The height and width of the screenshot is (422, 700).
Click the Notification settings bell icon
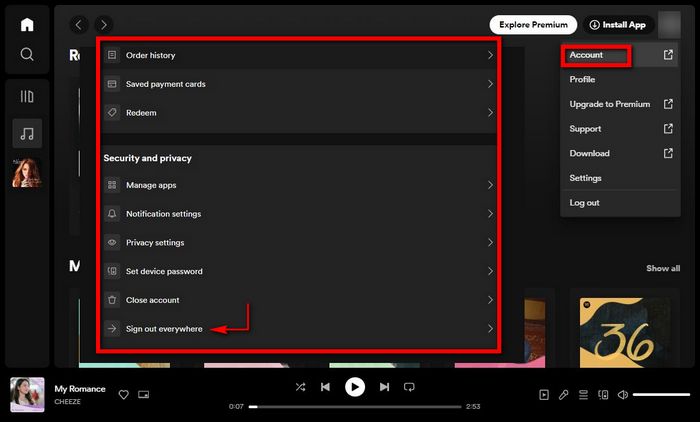coord(112,214)
